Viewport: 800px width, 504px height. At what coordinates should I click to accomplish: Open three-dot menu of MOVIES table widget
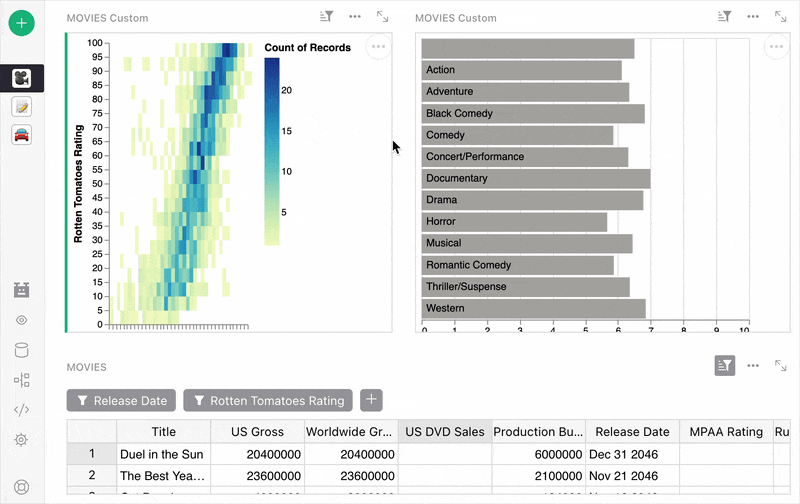pyautogui.click(x=753, y=366)
